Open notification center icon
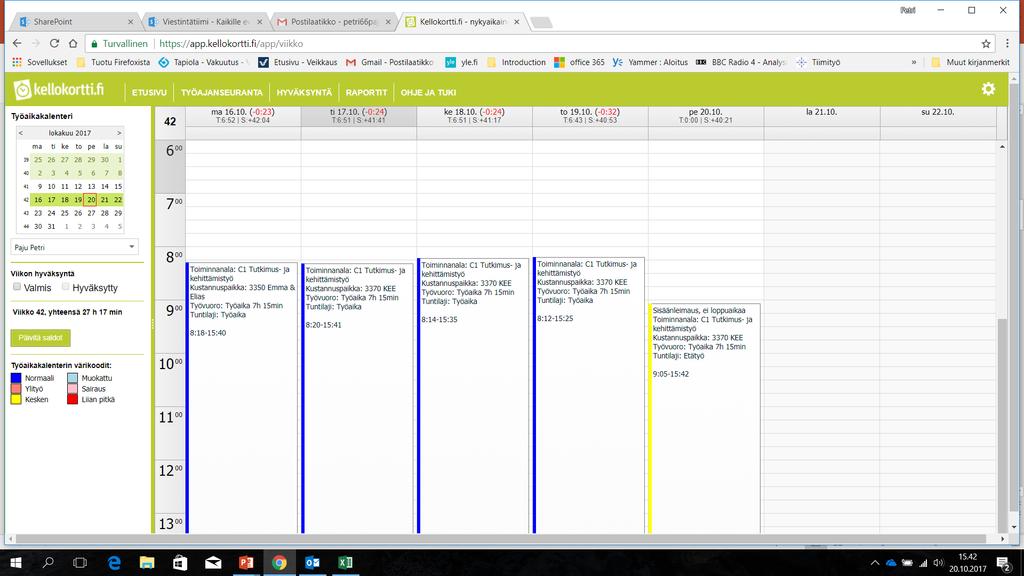Screen dimensions: 1024x576 coord(1003,562)
